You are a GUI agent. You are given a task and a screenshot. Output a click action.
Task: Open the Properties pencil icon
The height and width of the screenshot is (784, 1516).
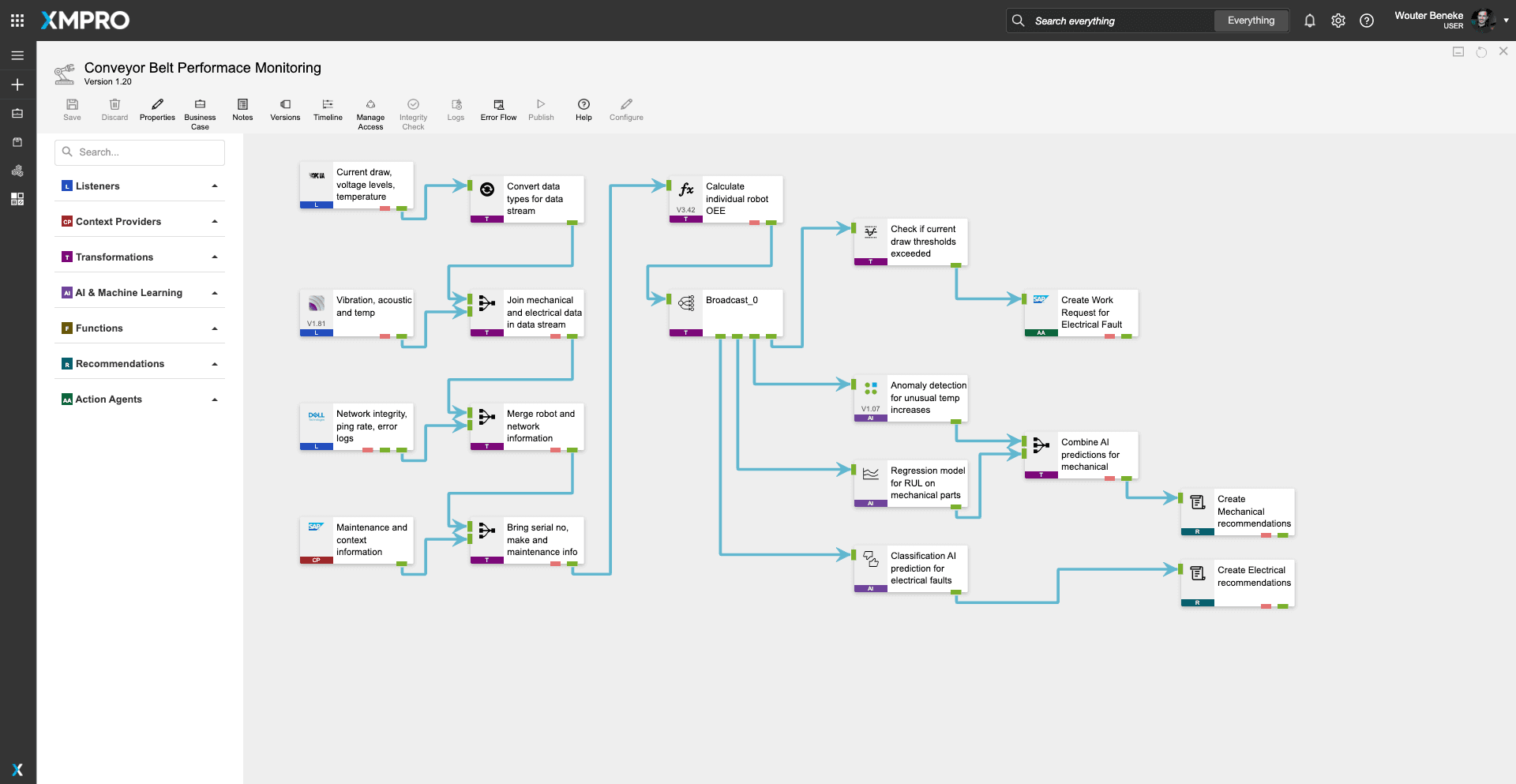tap(157, 105)
